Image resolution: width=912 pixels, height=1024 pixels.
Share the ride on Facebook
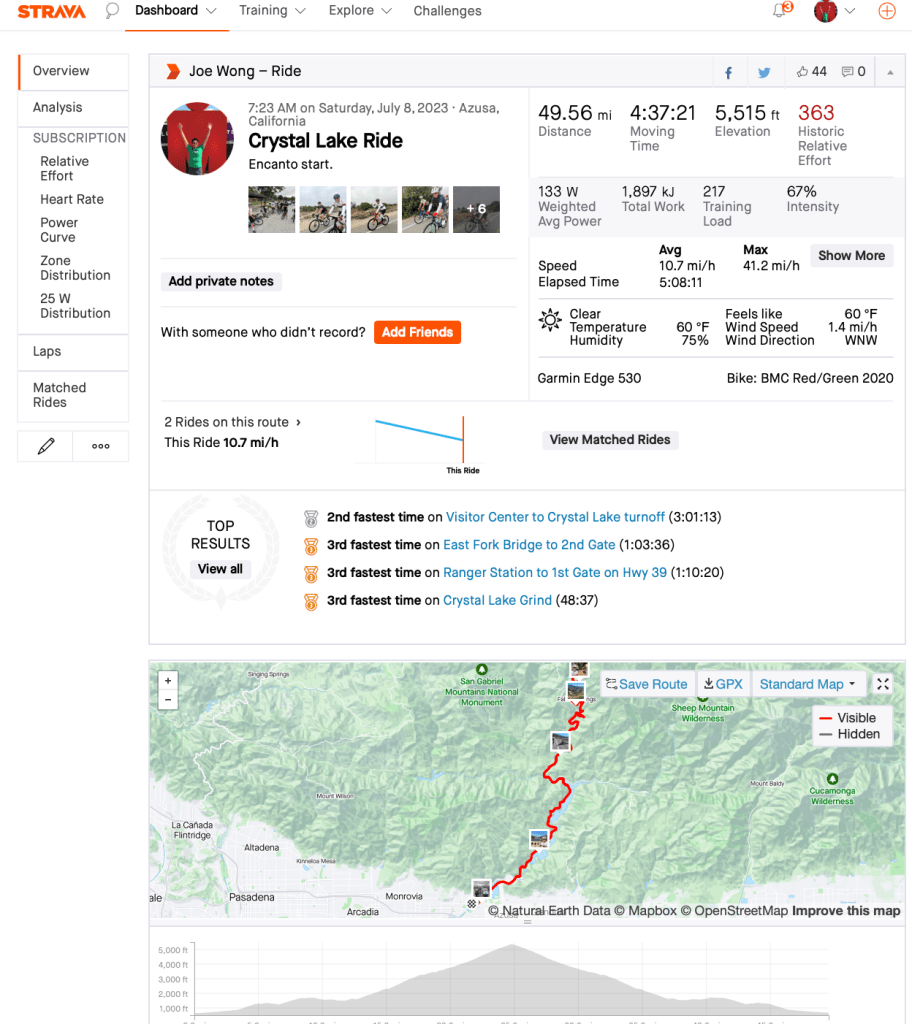pyautogui.click(x=729, y=72)
